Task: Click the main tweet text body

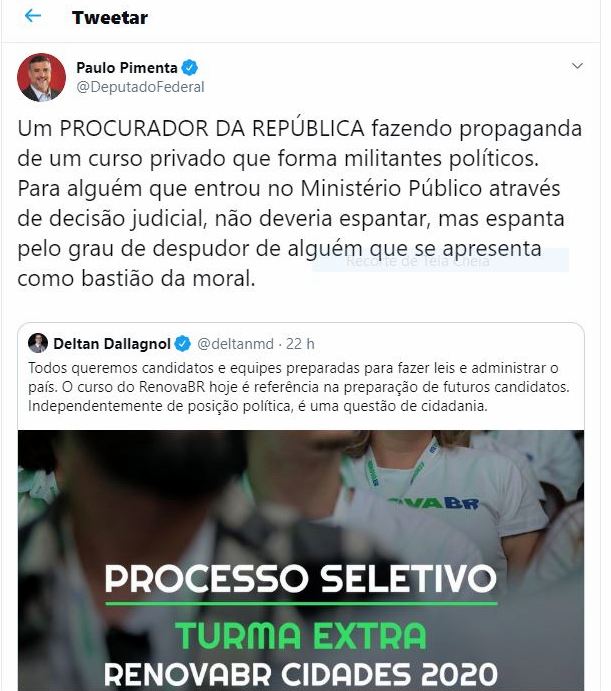Action: coord(300,203)
